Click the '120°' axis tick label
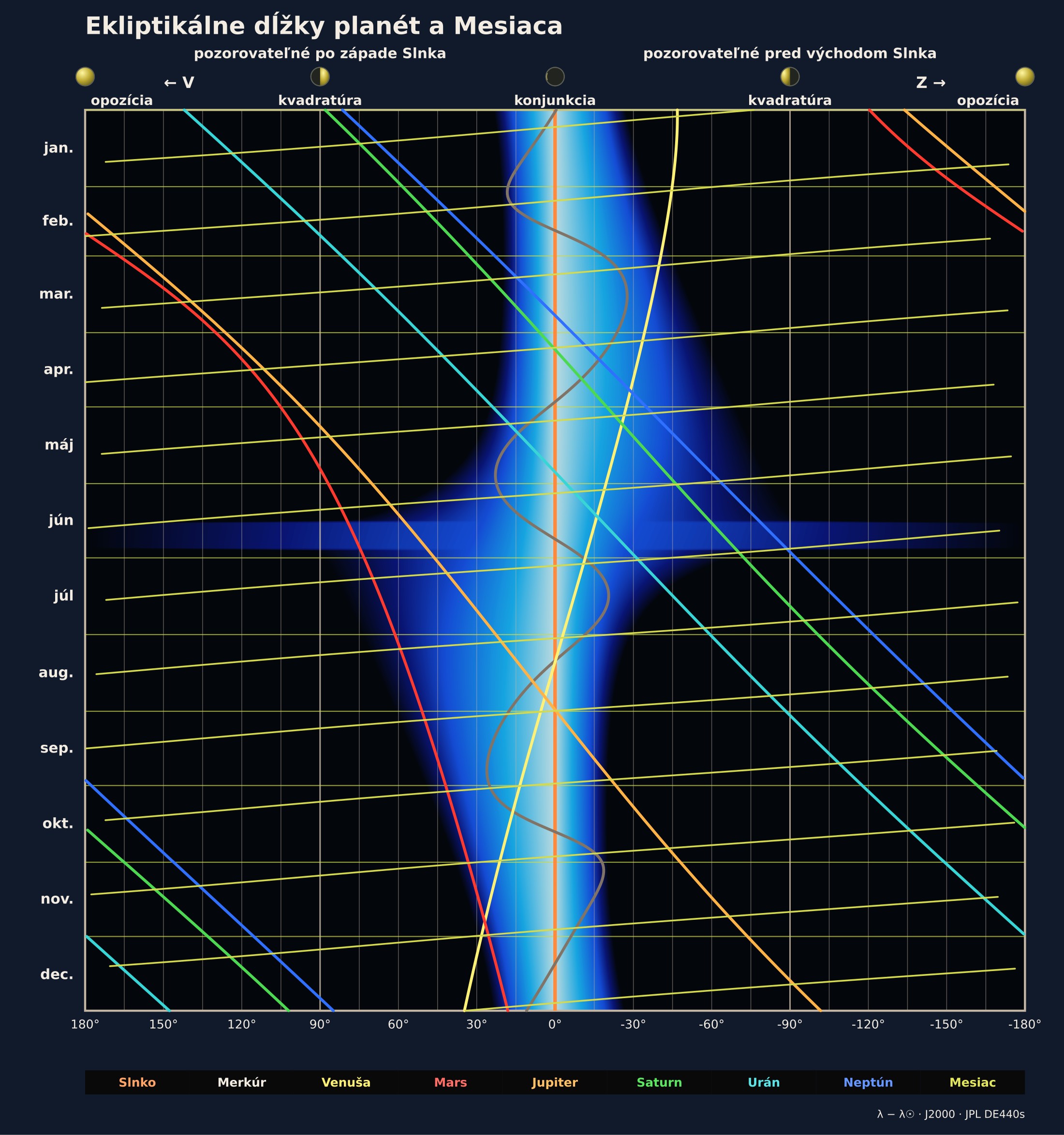The height and width of the screenshot is (1135, 1064). pos(242,1024)
